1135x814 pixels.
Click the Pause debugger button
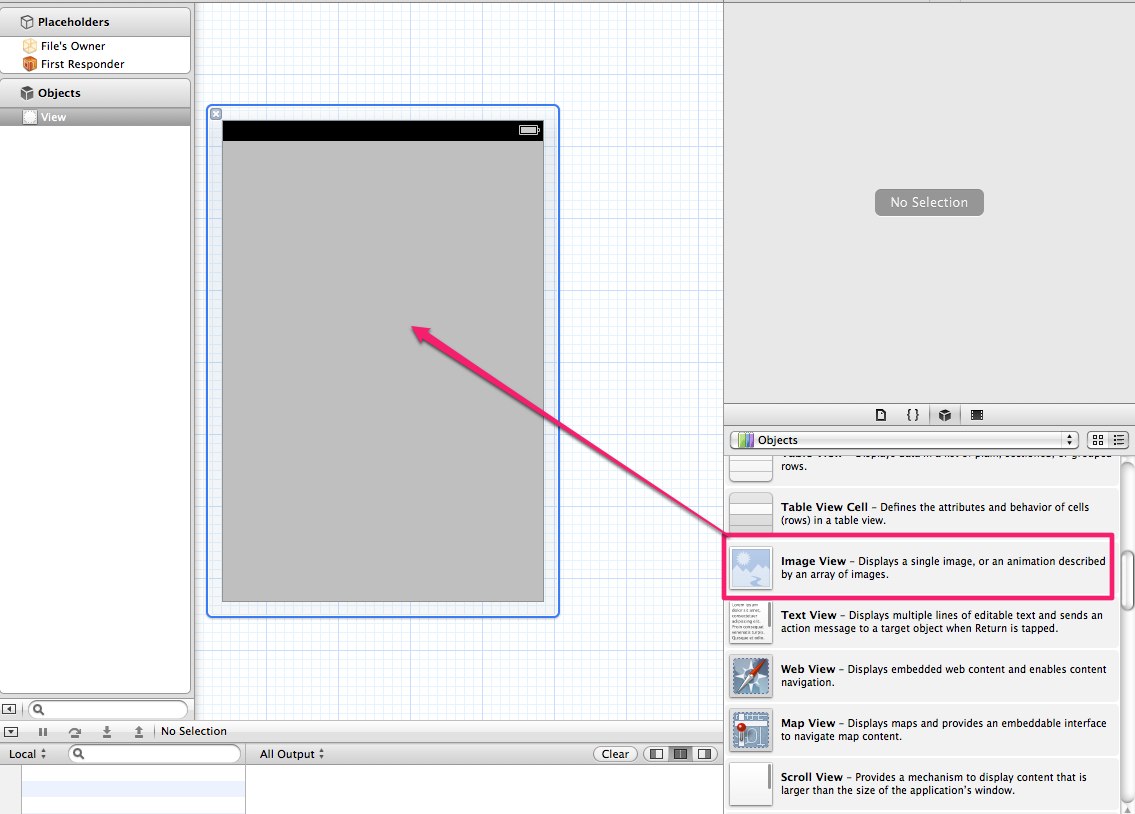click(x=43, y=732)
